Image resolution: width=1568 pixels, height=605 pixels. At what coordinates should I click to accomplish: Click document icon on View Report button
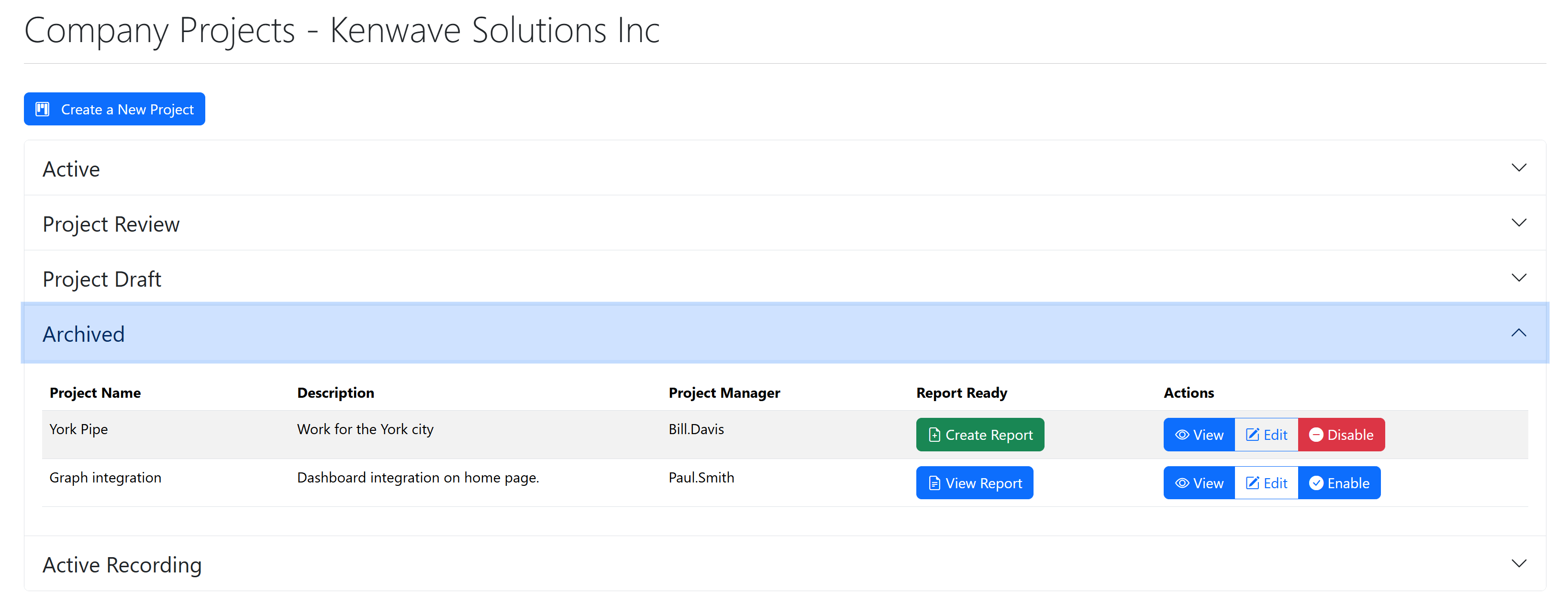[934, 482]
